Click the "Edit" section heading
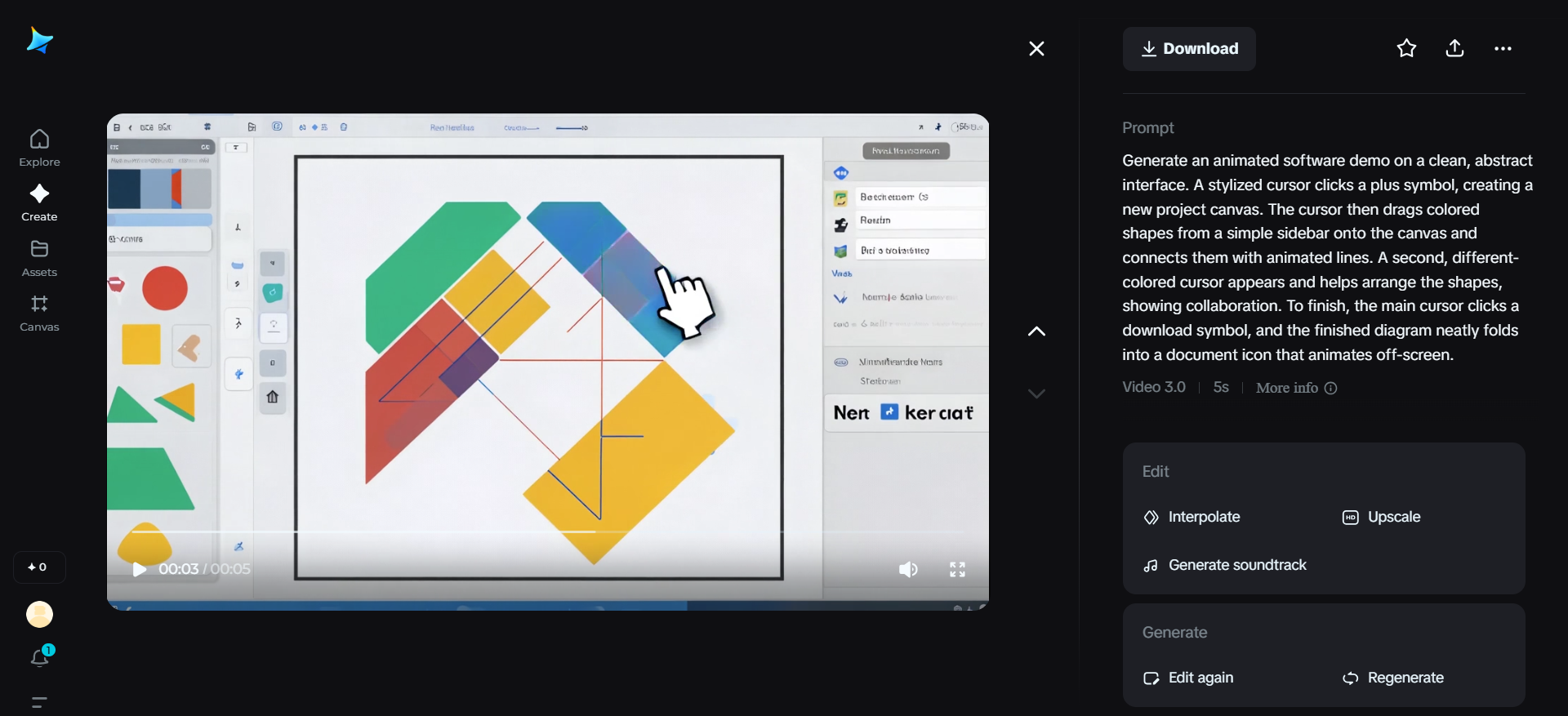 pyautogui.click(x=1156, y=472)
